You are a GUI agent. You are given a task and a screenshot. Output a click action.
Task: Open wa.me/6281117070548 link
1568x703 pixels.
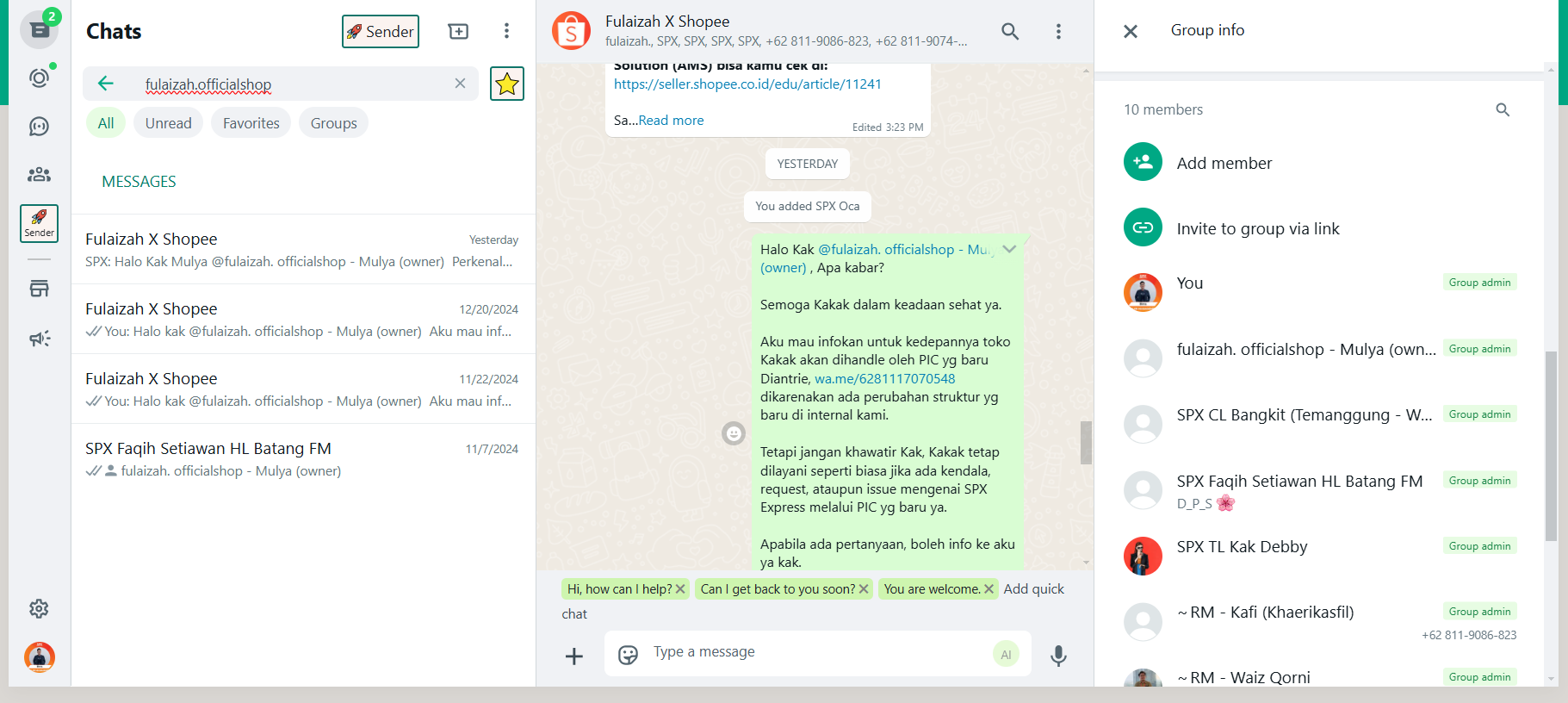tap(884, 379)
